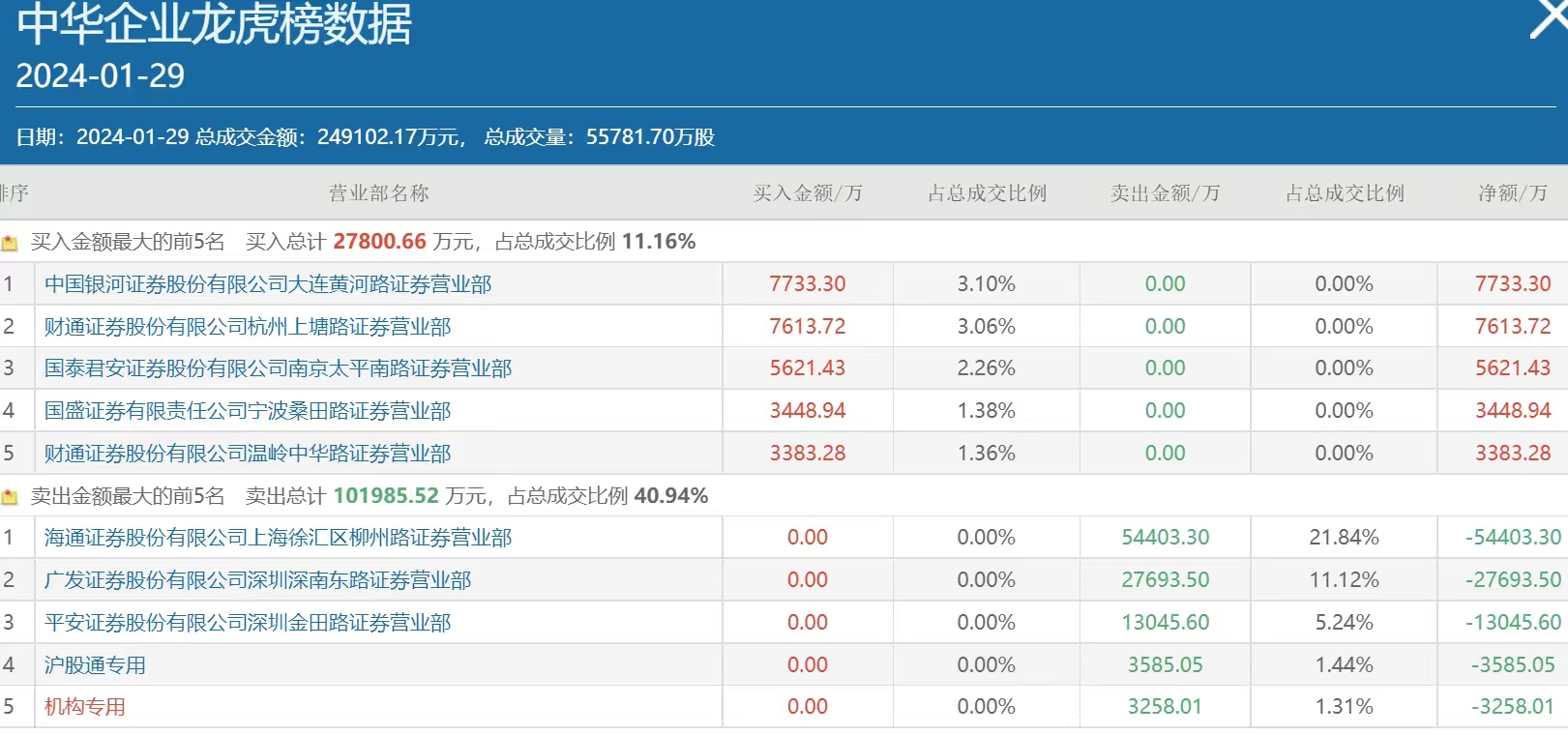Select sell amount 54403.30 cell
This screenshot has width=1568, height=735.
[1166, 538]
